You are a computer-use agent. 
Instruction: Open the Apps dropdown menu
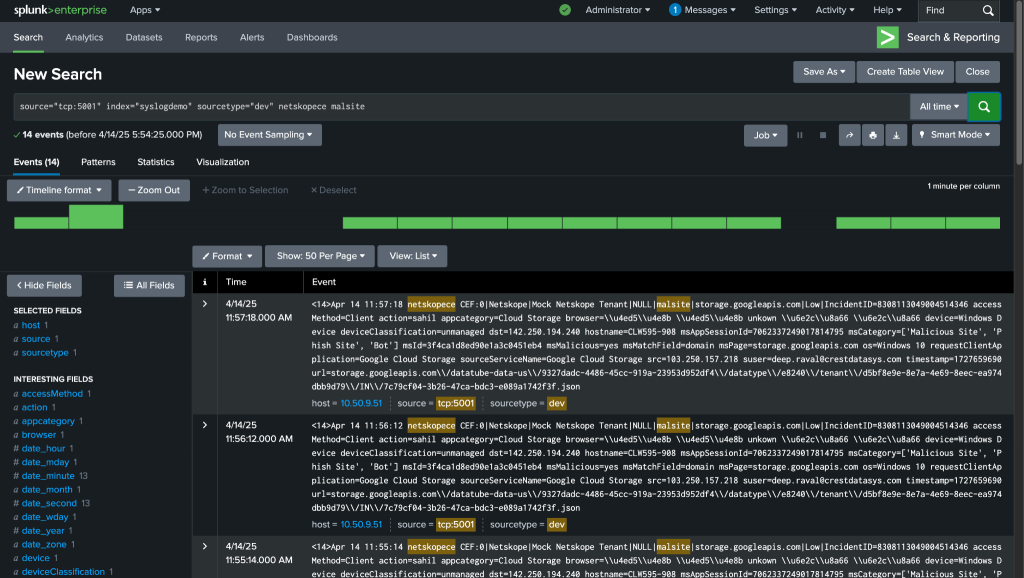(x=144, y=10)
